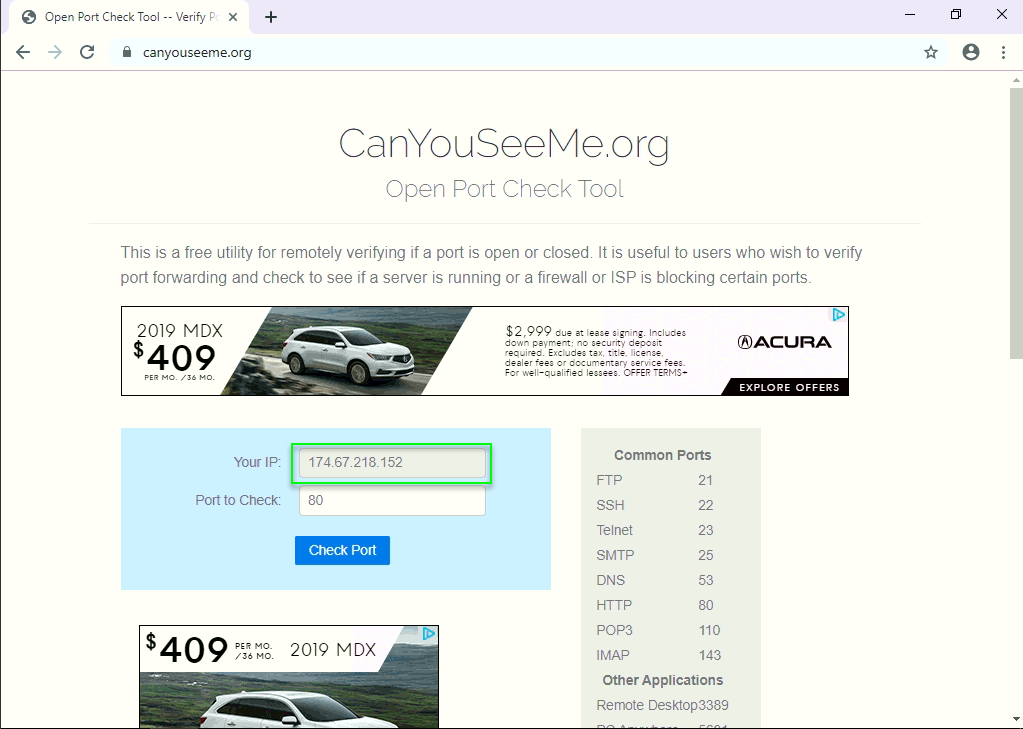Close the Open Port Check Tool tab
Viewport: 1023px width, 729px height.
[x=232, y=17]
